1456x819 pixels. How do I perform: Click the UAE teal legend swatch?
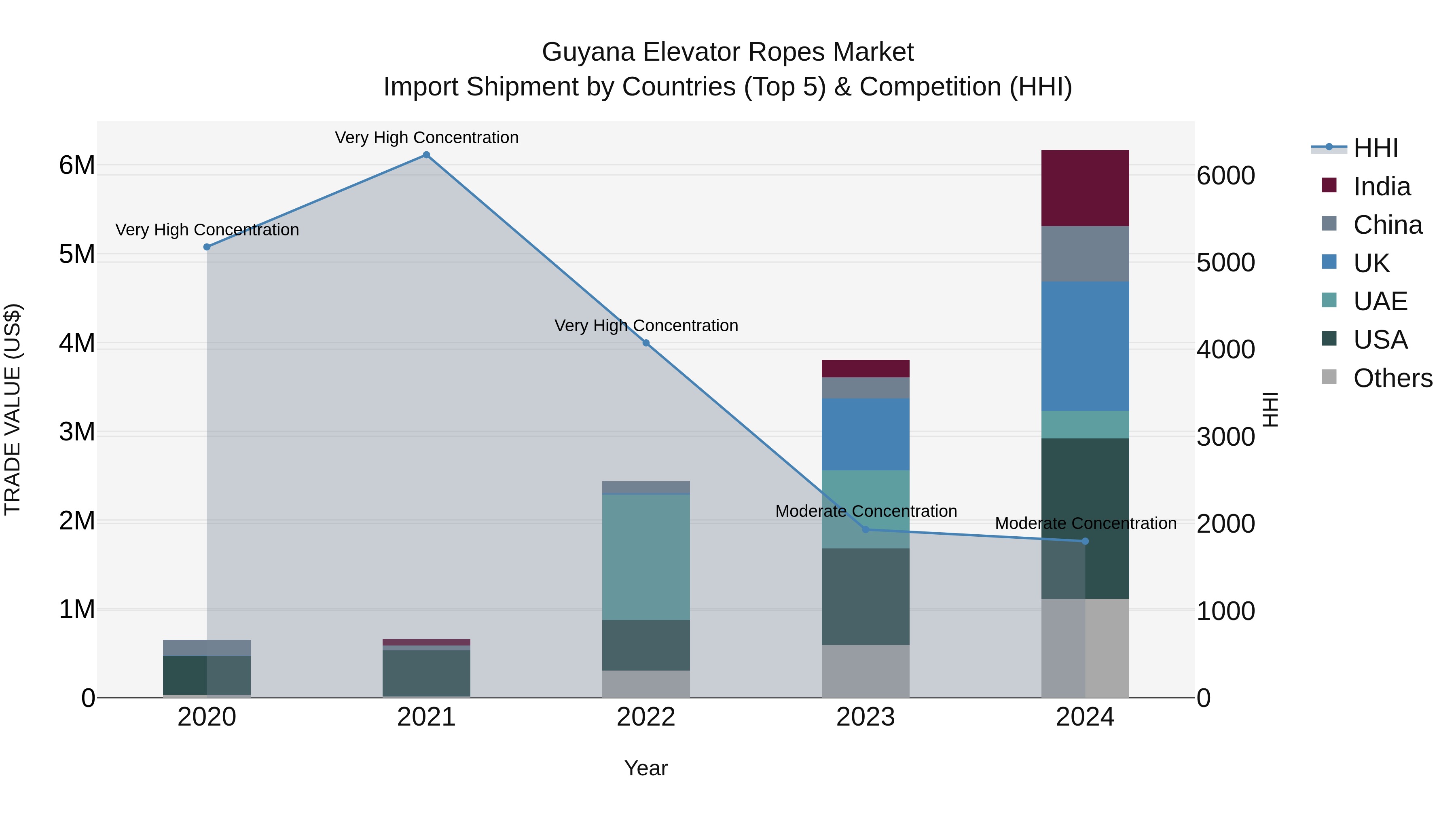[1329, 301]
